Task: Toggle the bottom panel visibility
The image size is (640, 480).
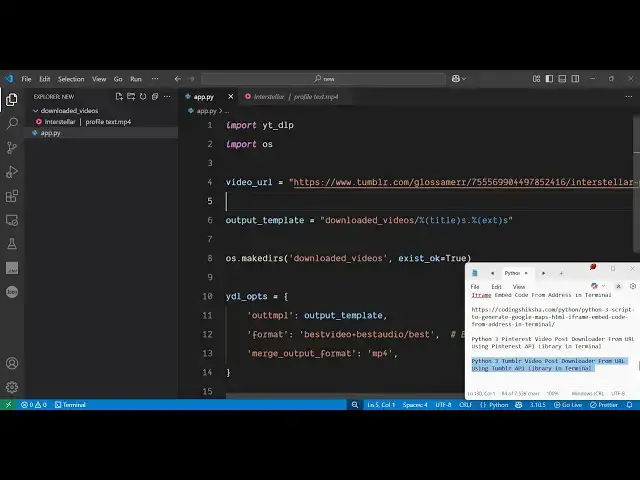Action: (x=562, y=78)
